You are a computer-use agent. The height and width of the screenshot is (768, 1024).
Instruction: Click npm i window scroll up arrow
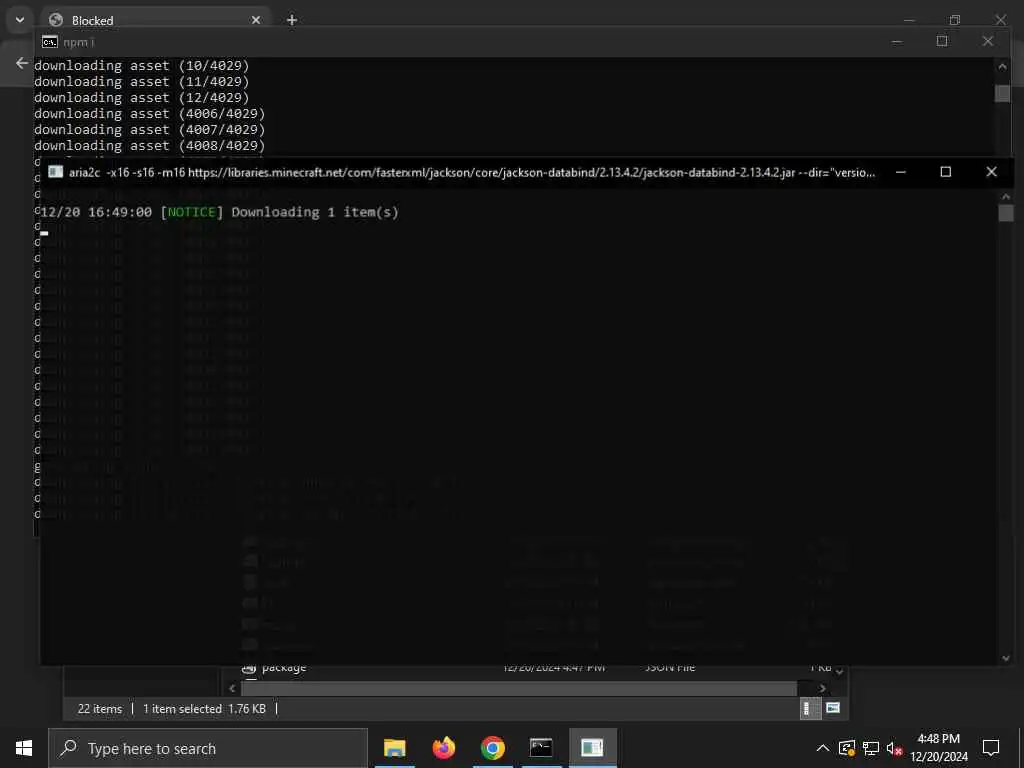coord(1002,65)
